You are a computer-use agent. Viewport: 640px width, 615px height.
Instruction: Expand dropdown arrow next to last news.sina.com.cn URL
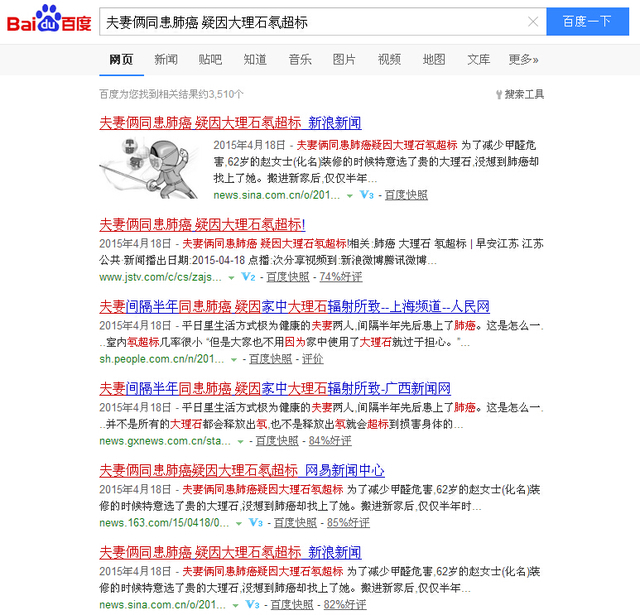coord(236,606)
